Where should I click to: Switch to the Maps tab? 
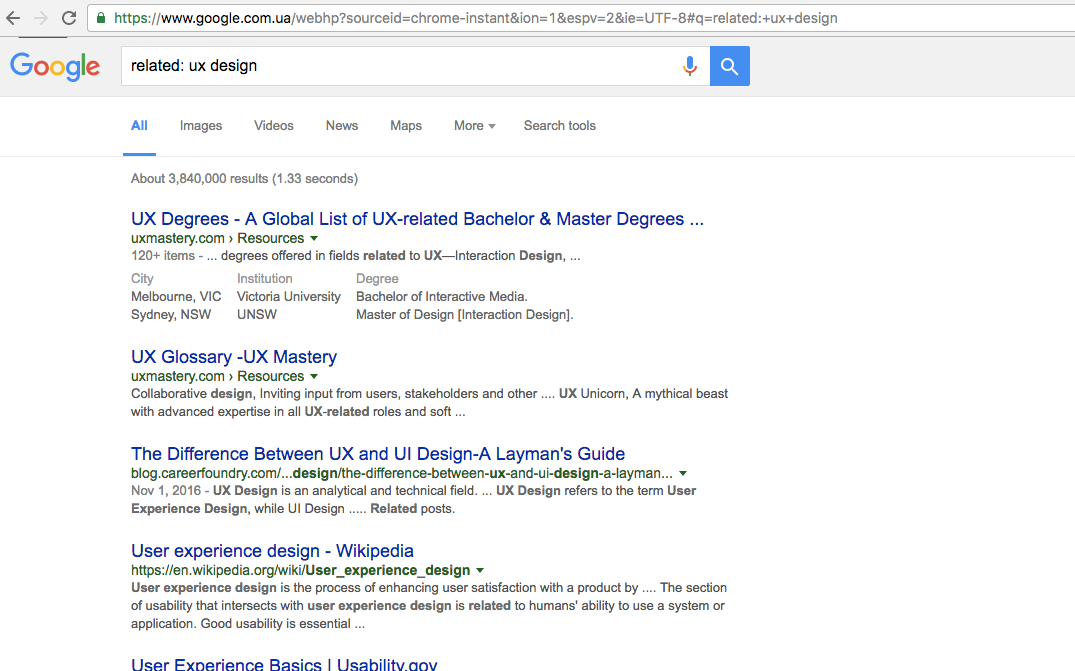[x=406, y=125]
